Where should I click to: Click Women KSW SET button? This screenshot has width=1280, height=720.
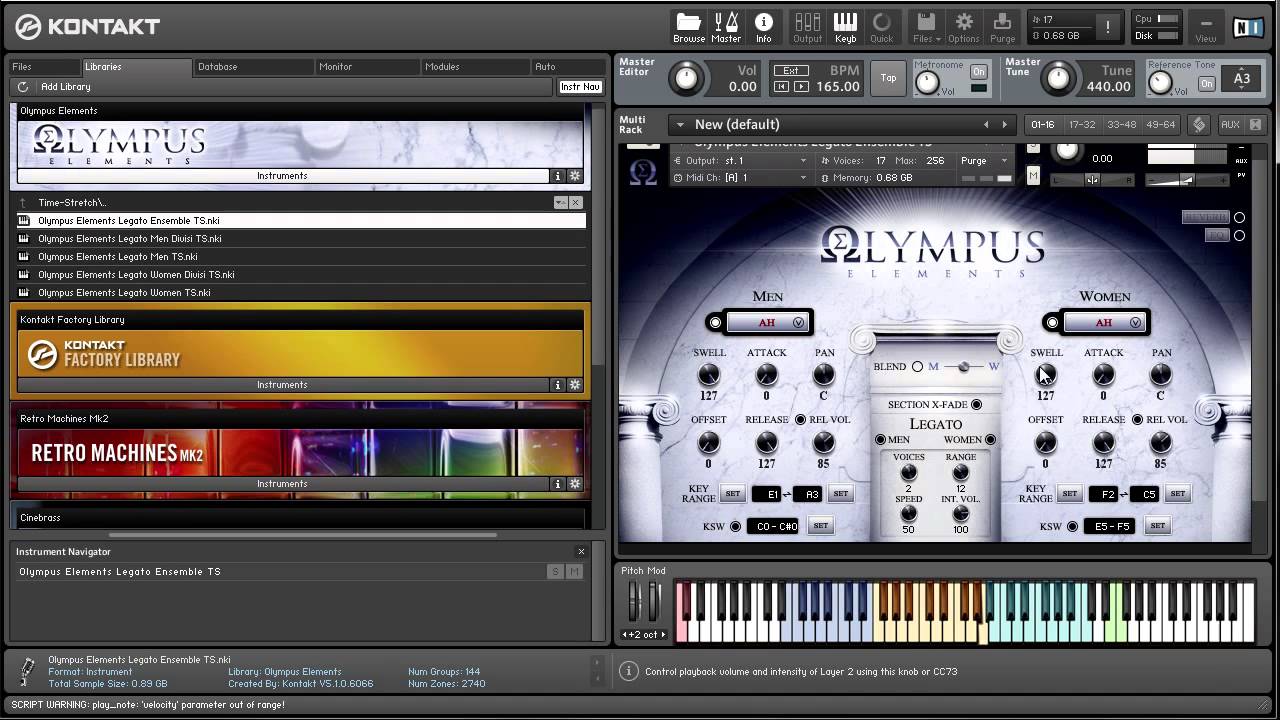coord(1157,526)
